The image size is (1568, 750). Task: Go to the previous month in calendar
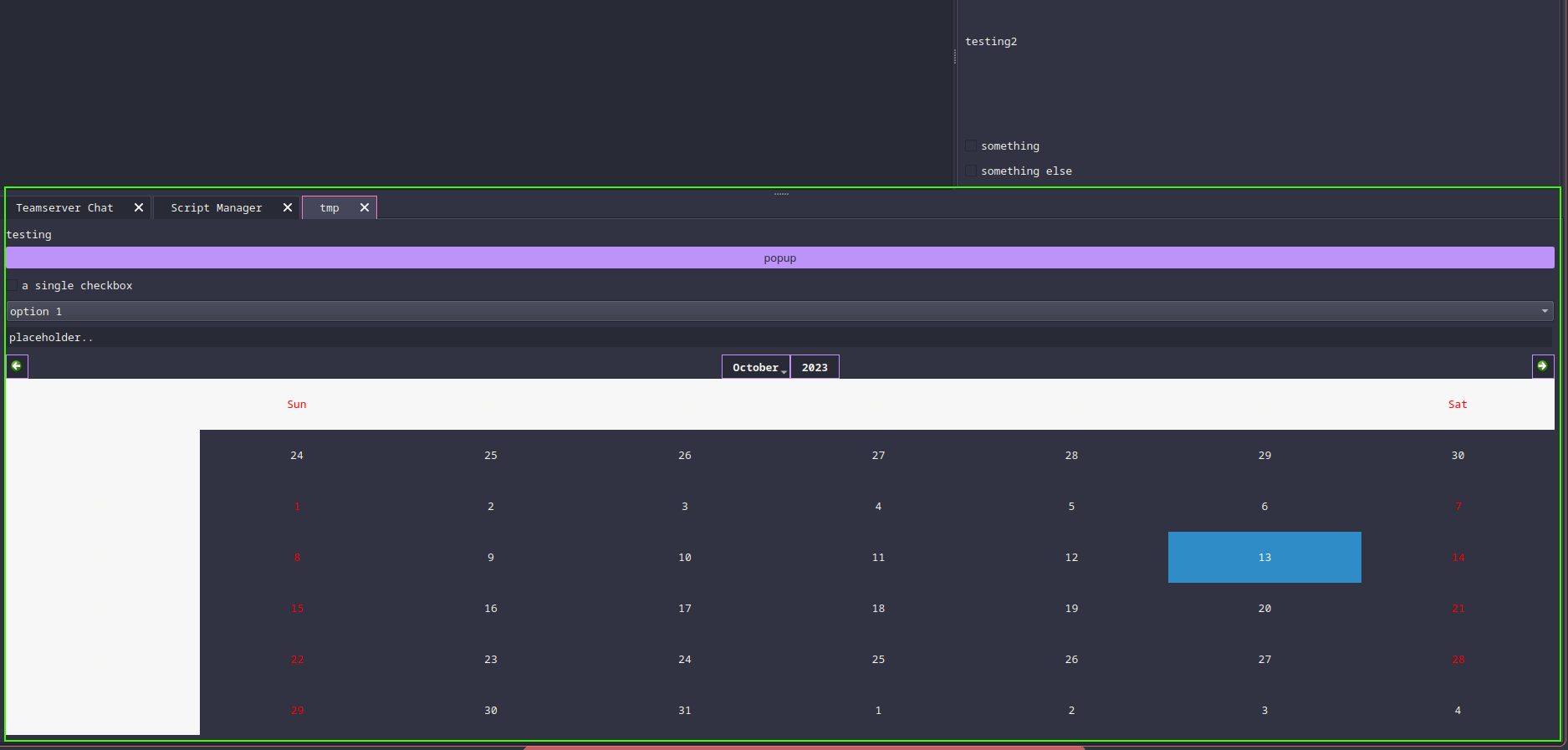17,366
